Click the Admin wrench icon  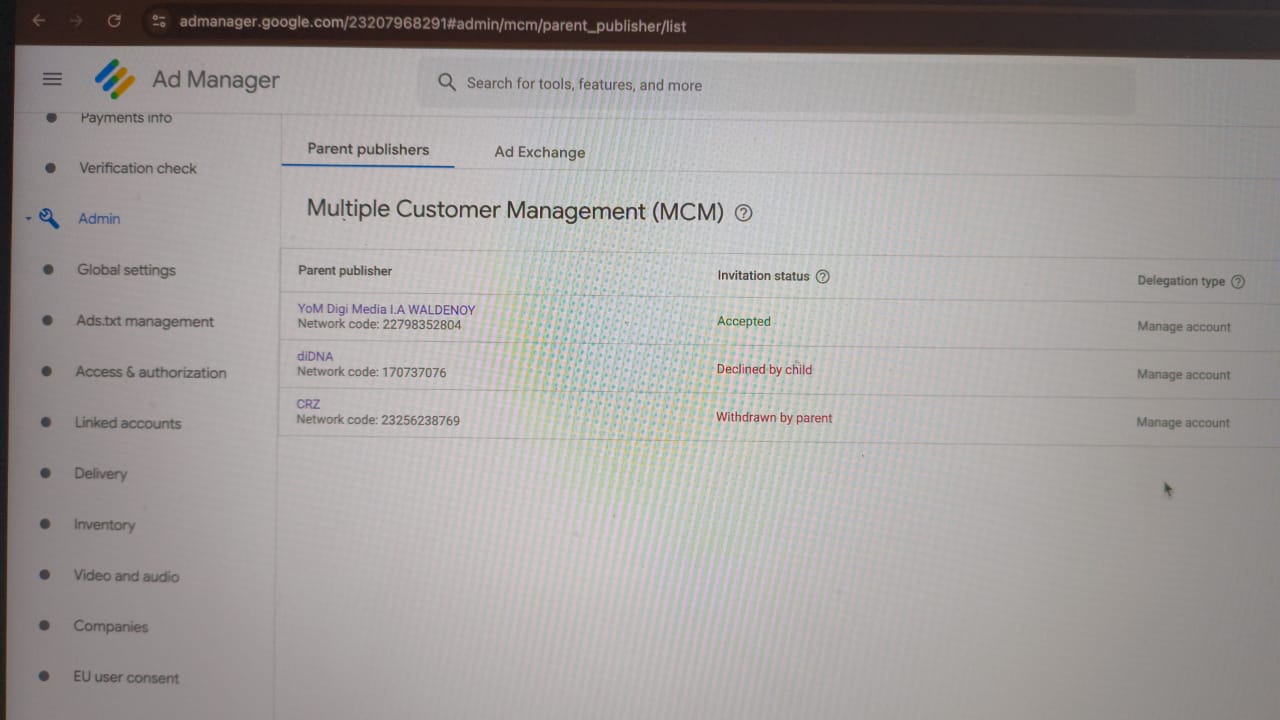coord(49,218)
